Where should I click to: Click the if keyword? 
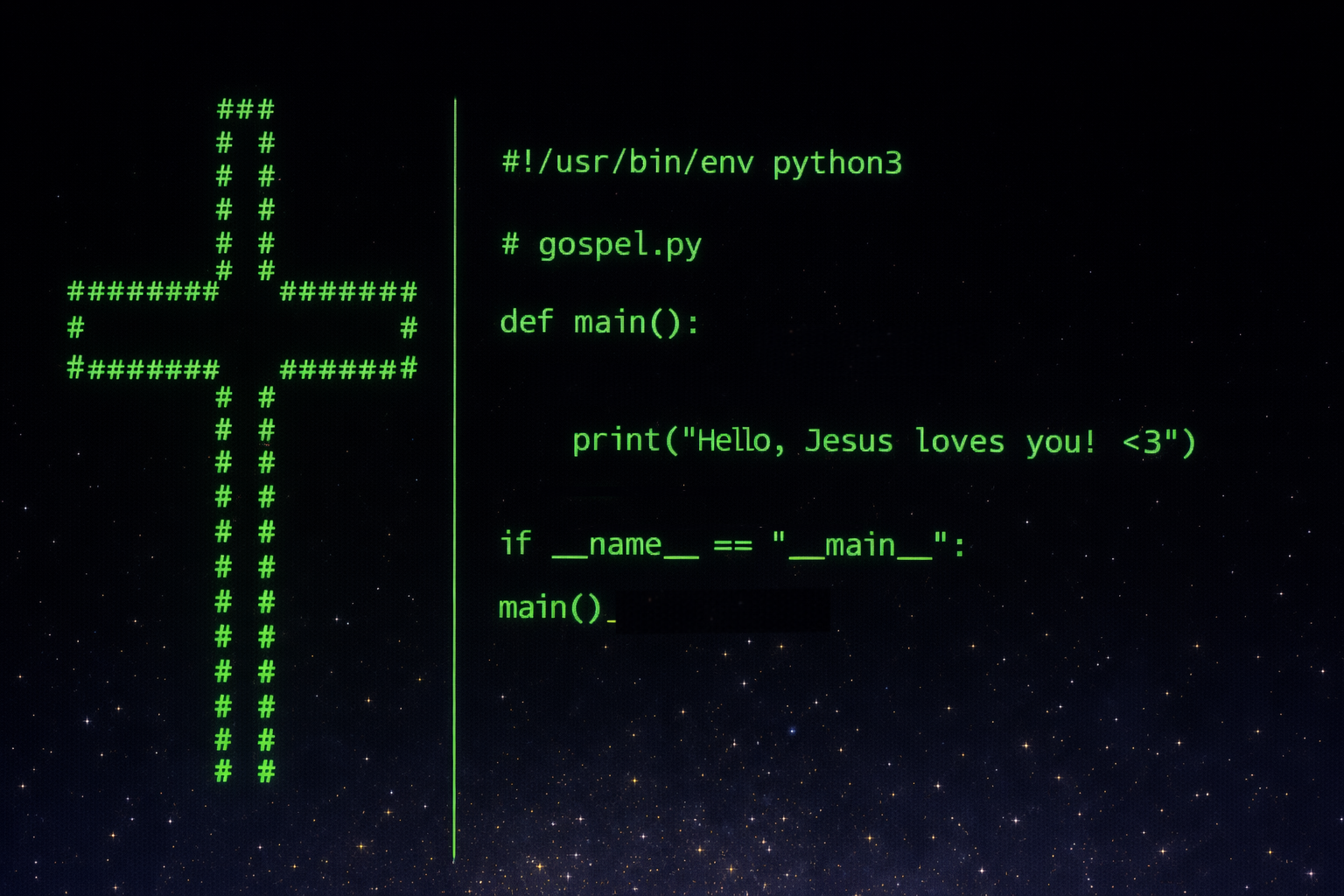515,543
